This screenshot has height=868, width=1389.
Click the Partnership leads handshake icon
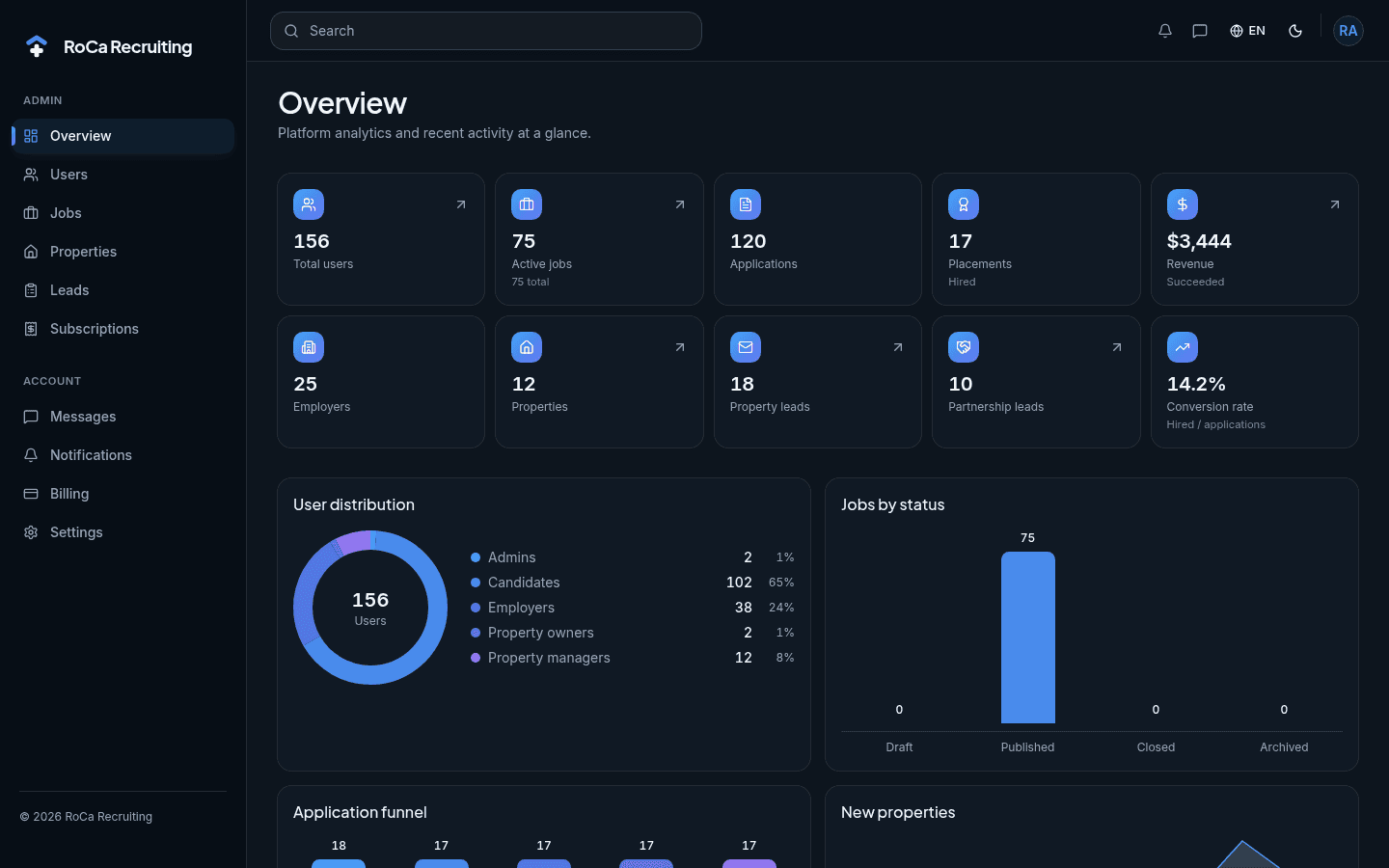[x=964, y=347]
